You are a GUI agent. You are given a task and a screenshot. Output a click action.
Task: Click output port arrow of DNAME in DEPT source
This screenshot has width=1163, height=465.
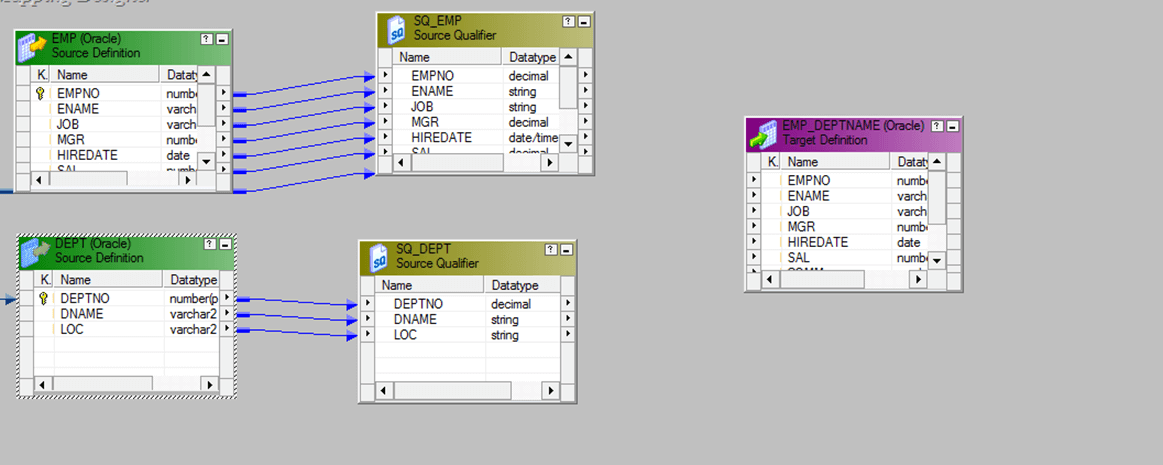227,314
